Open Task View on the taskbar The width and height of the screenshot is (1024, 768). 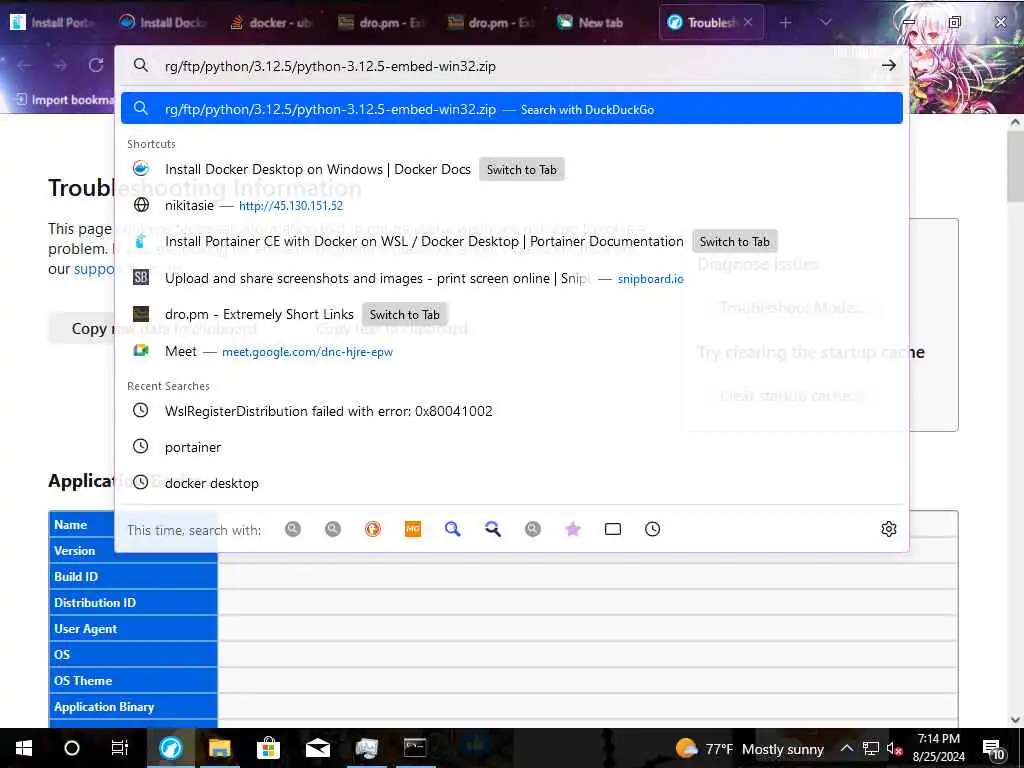(120, 748)
